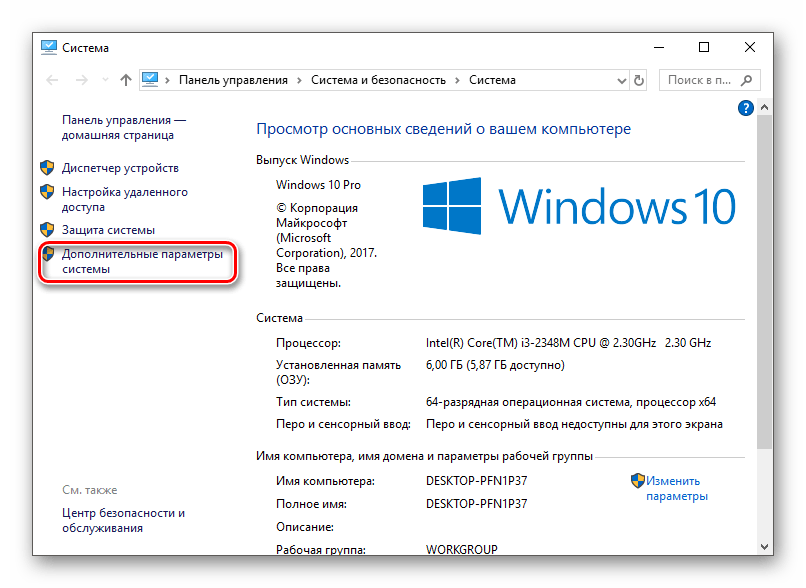Click the Forward navigation arrow
The image size is (806, 588).
tap(81, 80)
